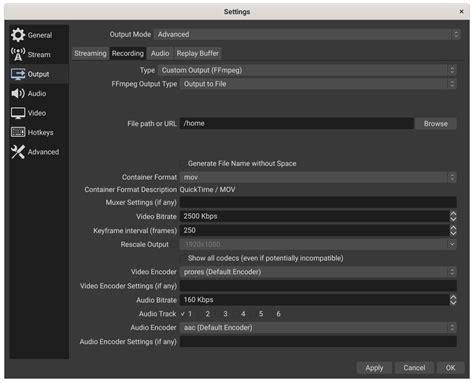Click the Apply button

tap(374, 368)
